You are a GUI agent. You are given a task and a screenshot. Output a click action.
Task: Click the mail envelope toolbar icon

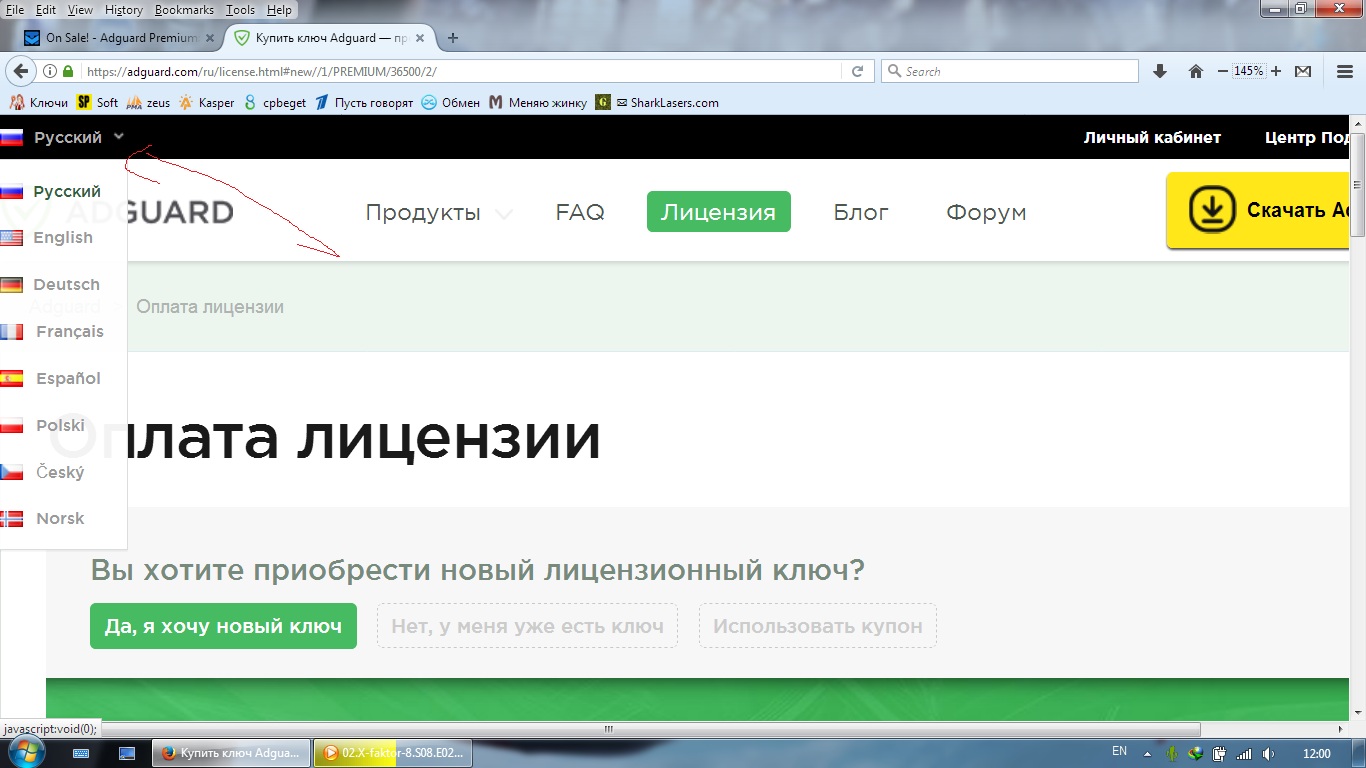pos(1303,72)
